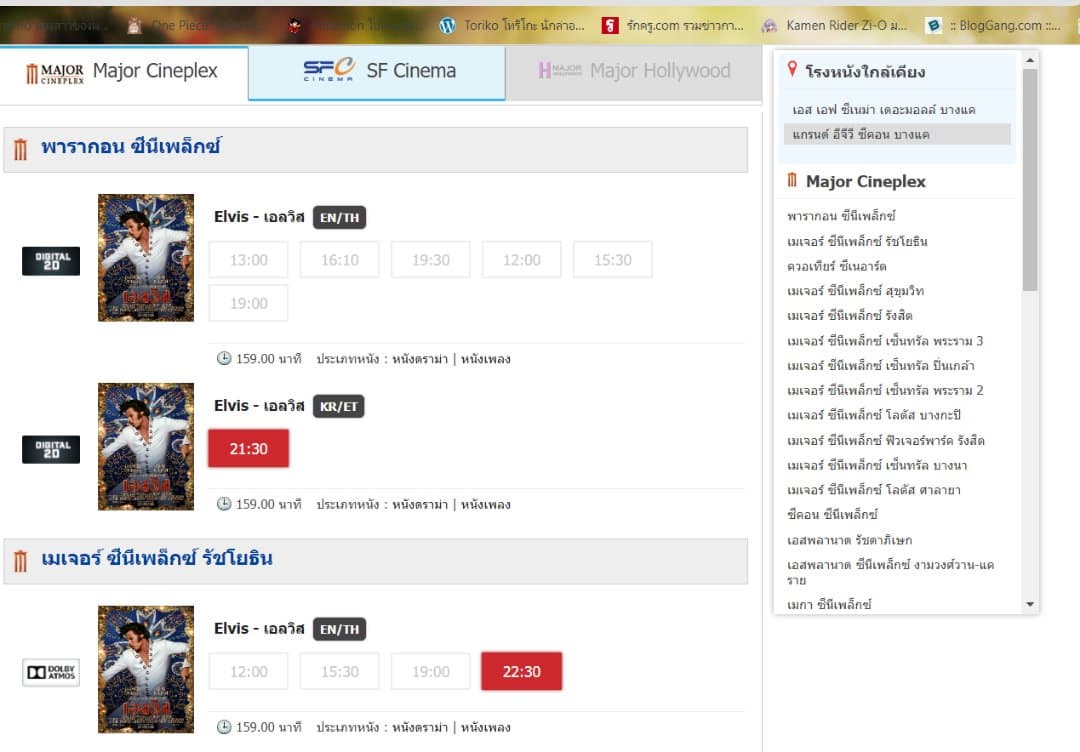Click the SF Cinema logo icon

tap(329, 70)
